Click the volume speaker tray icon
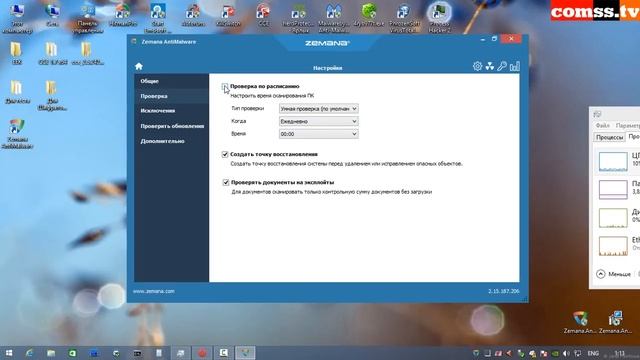The width and height of the screenshot is (640, 360). [x=566, y=353]
